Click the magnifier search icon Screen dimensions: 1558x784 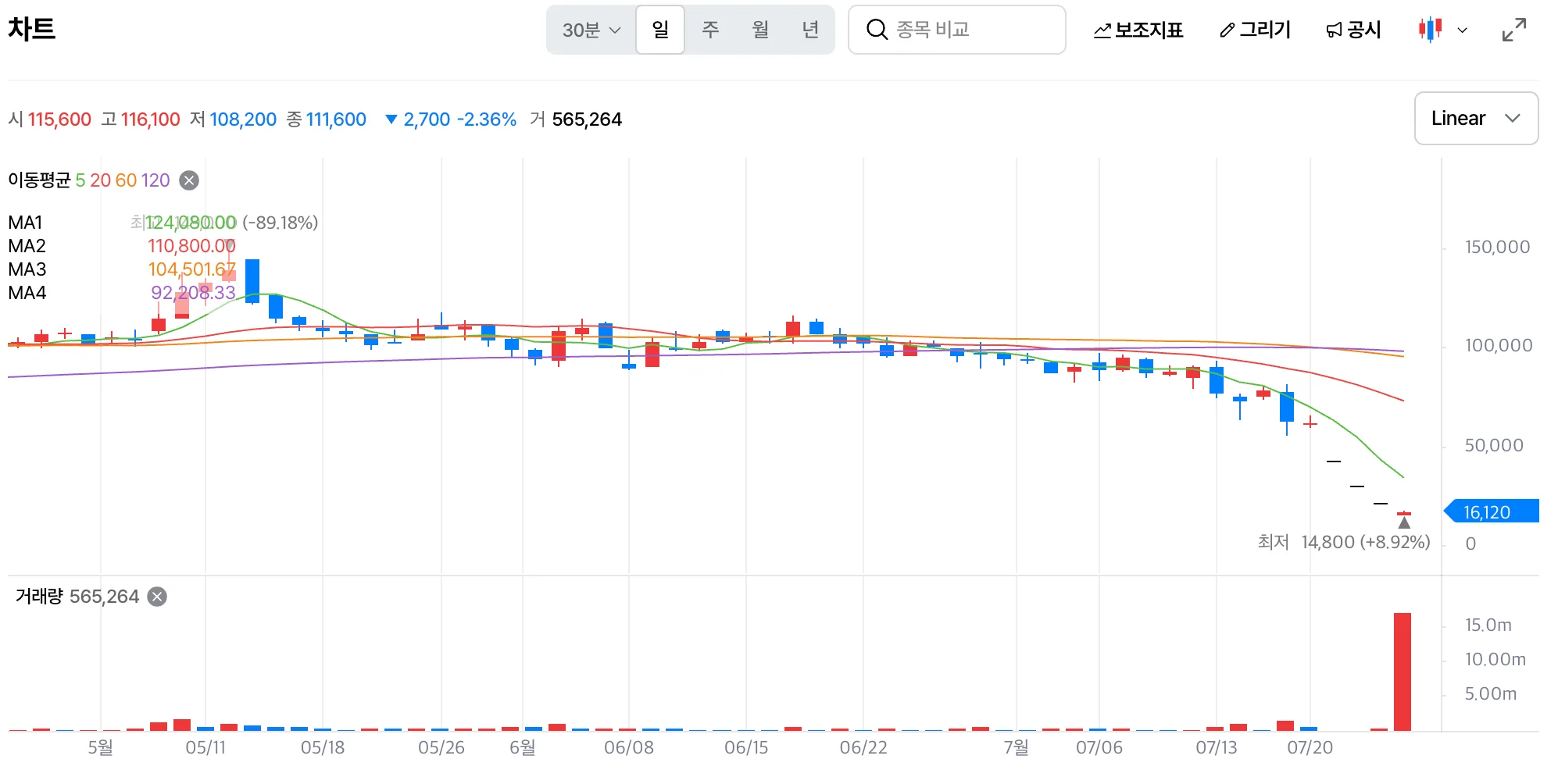click(x=877, y=30)
